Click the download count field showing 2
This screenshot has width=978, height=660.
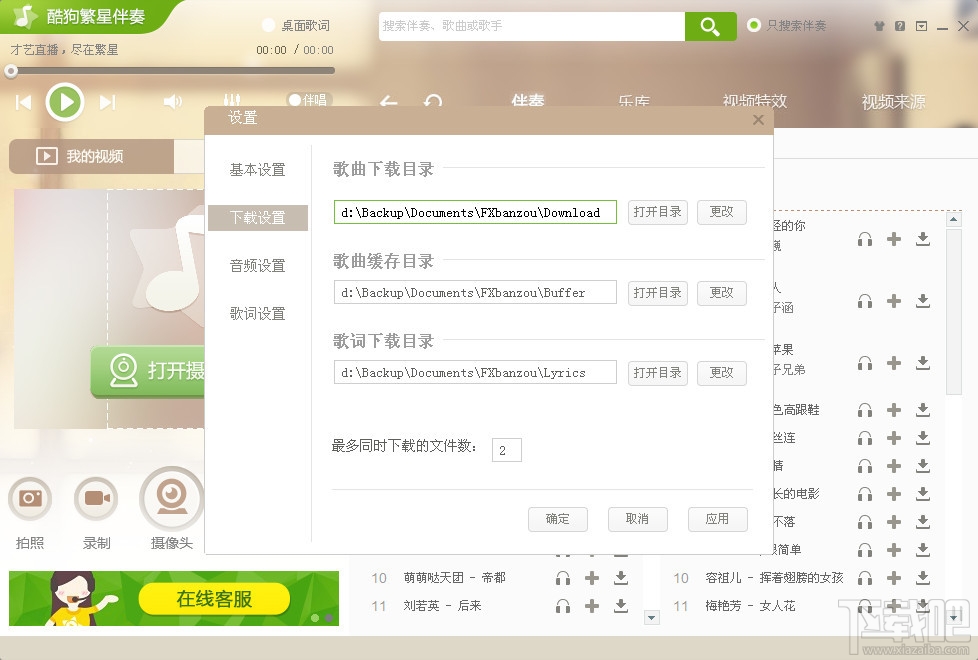click(x=507, y=450)
